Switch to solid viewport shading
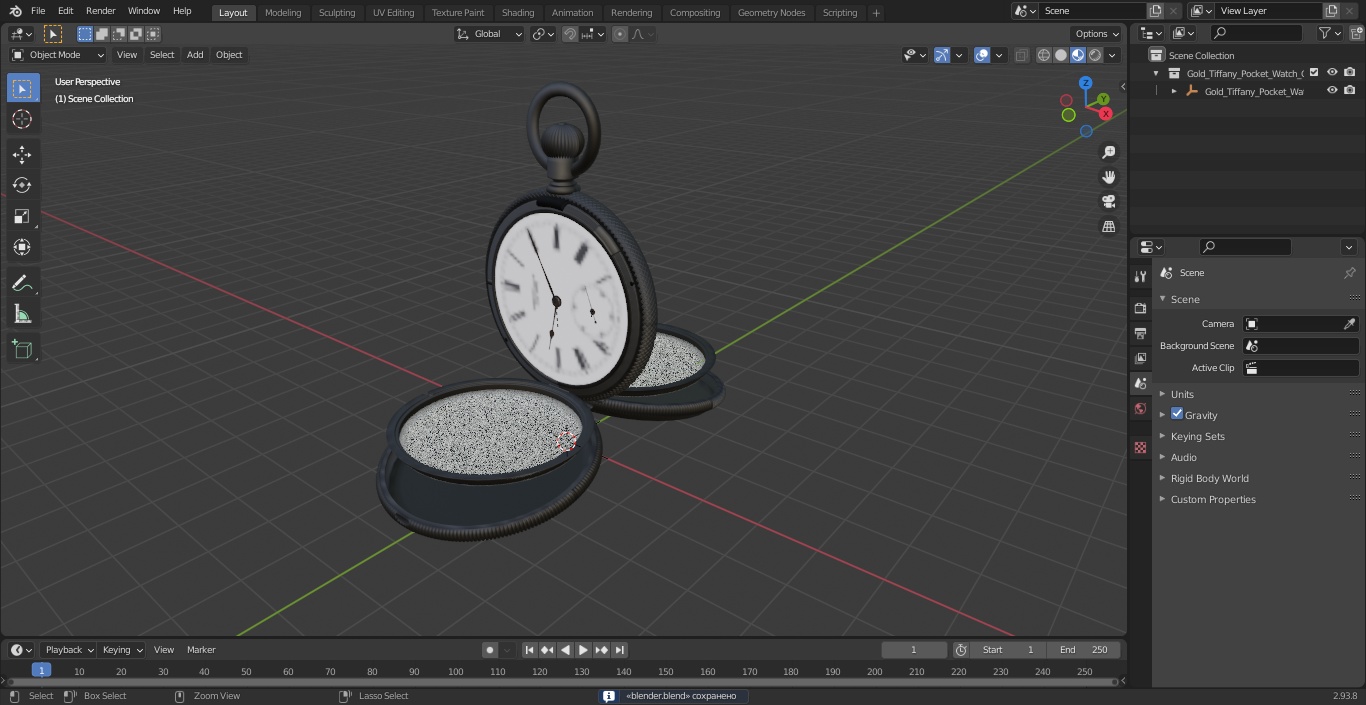The width and height of the screenshot is (1366, 705). click(x=1061, y=55)
